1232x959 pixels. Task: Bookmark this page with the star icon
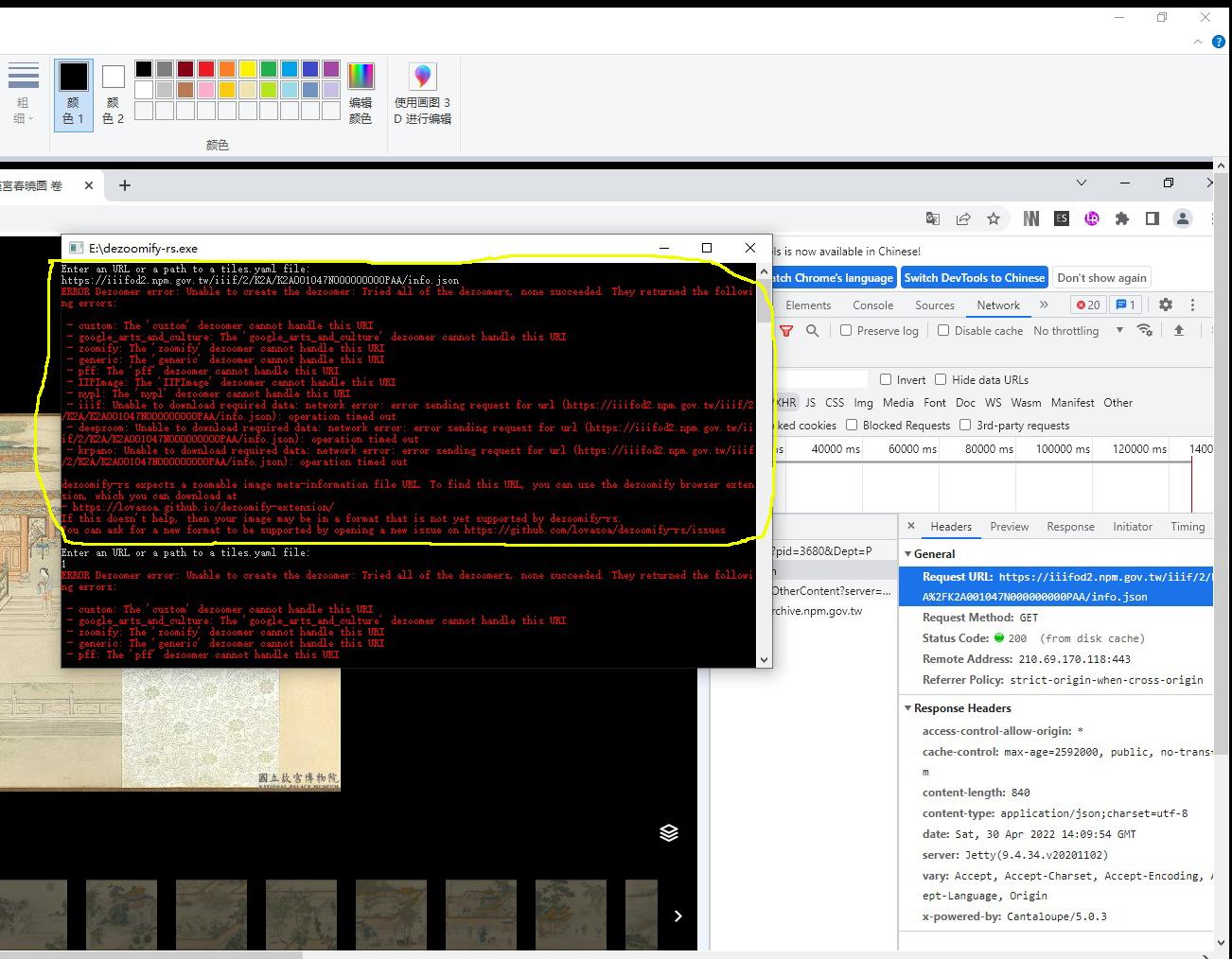[x=994, y=218]
